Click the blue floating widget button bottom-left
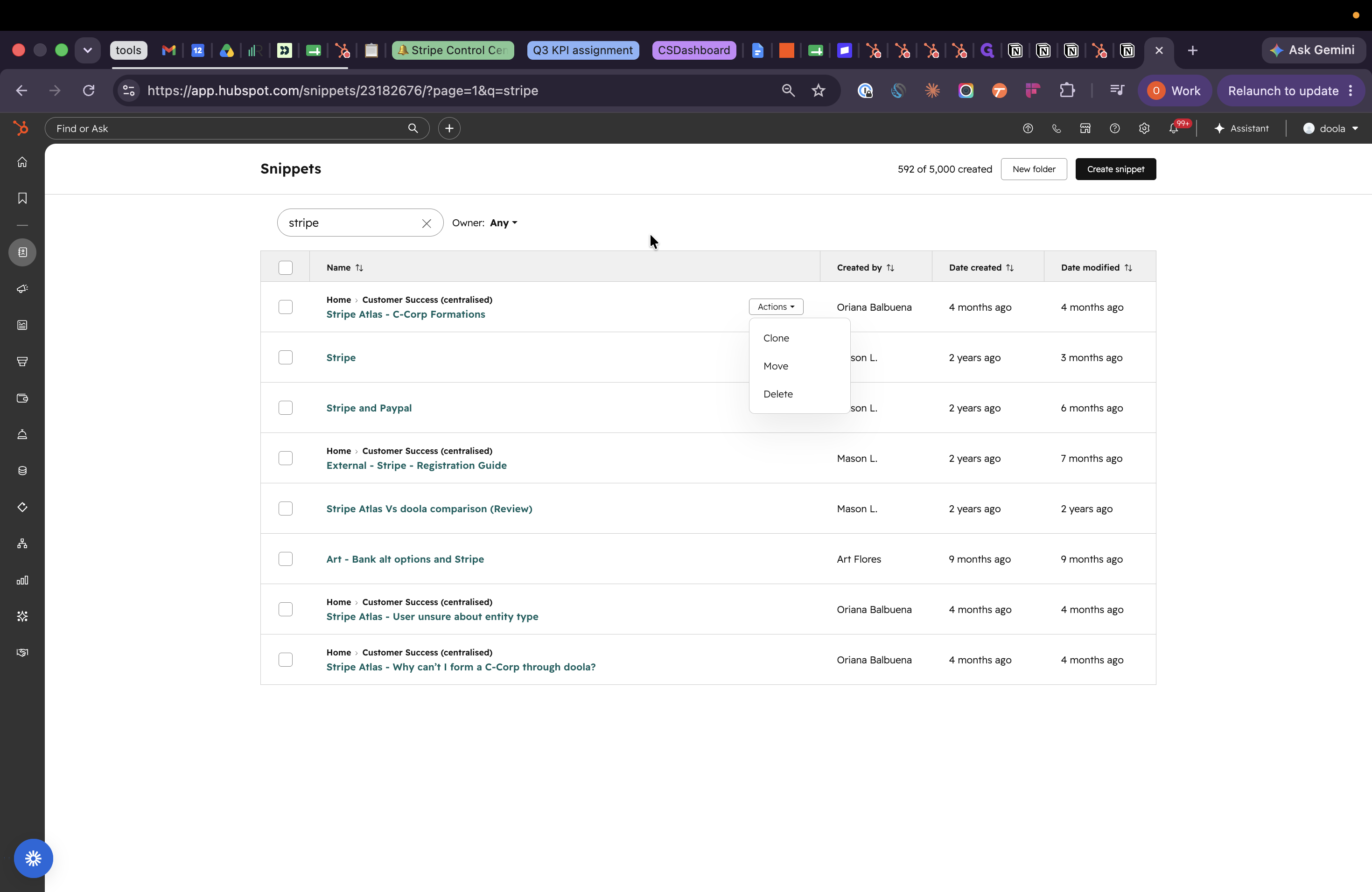1372x892 pixels. pos(34,858)
